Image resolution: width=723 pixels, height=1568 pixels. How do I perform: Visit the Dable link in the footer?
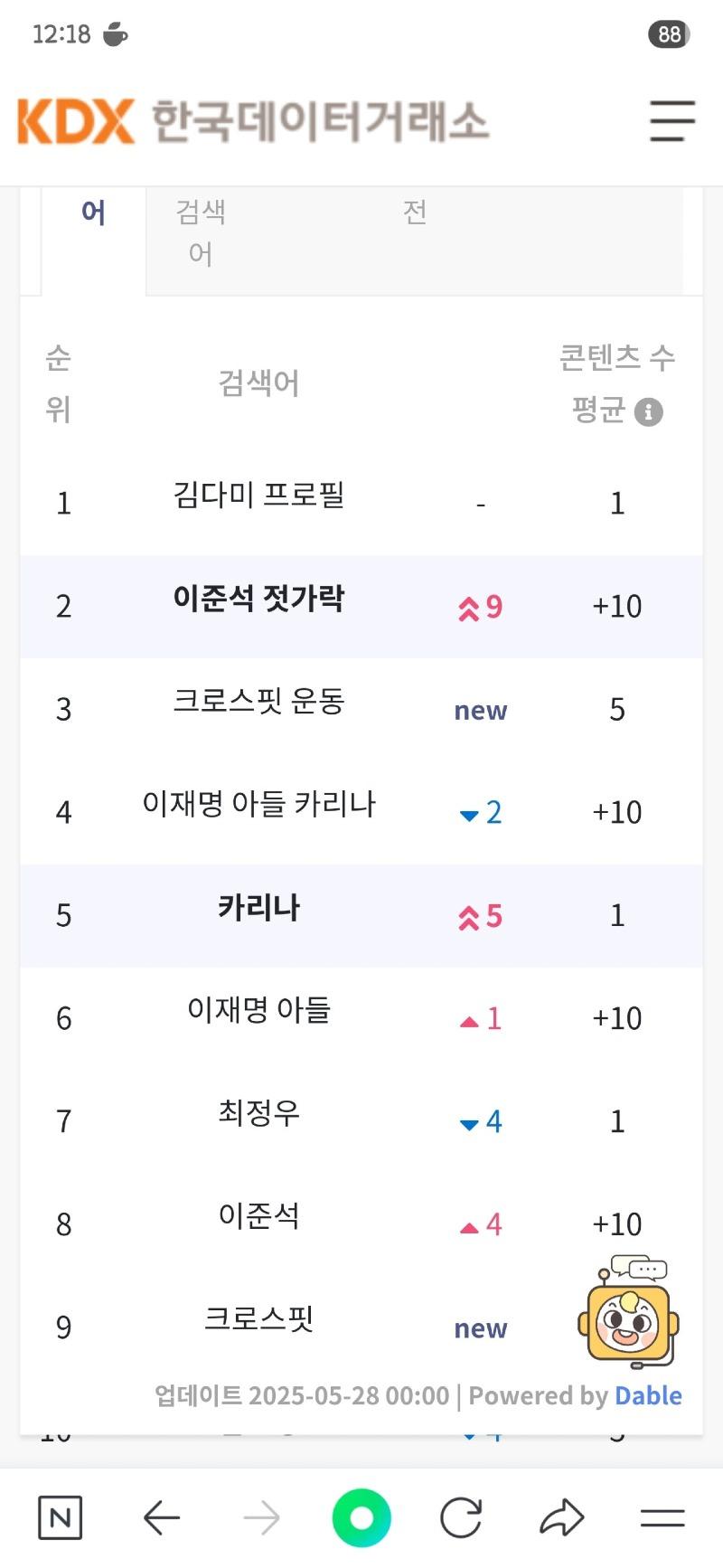(x=648, y=1395)
